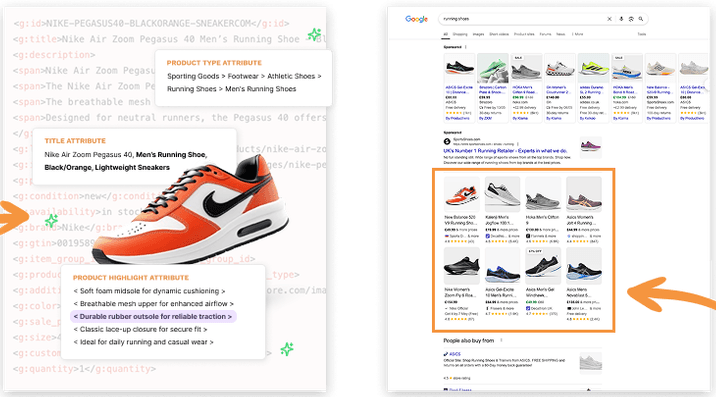
Task: Clear the search box with the X icon
Action: [x=609, y=19]
